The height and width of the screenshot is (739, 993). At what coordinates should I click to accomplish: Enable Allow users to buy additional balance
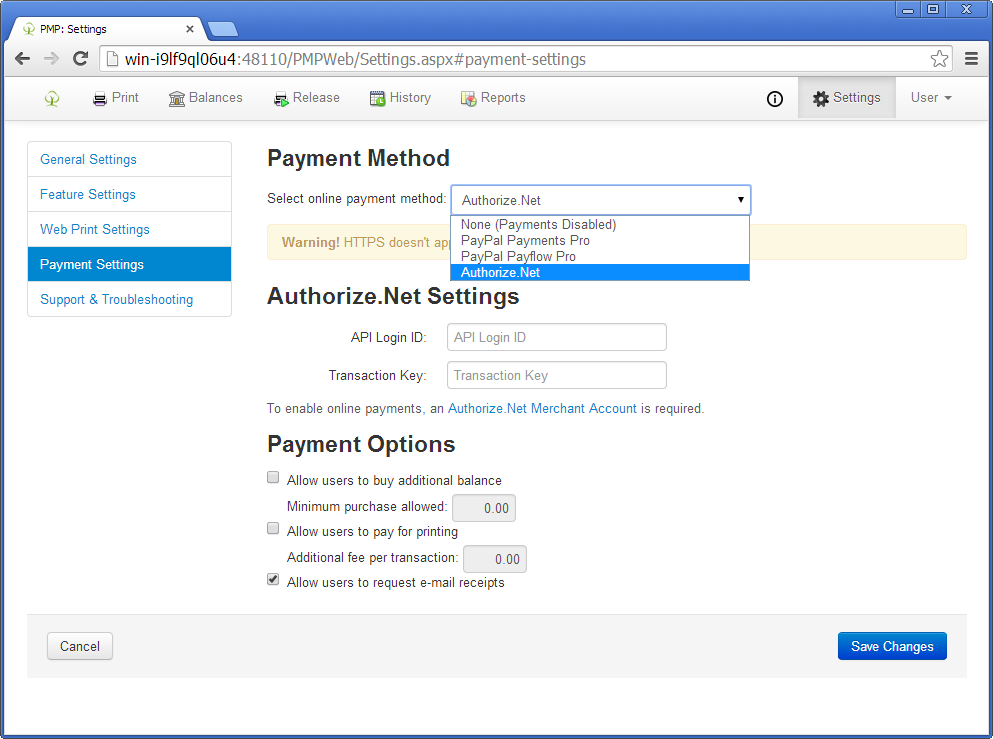click(273, 477)
